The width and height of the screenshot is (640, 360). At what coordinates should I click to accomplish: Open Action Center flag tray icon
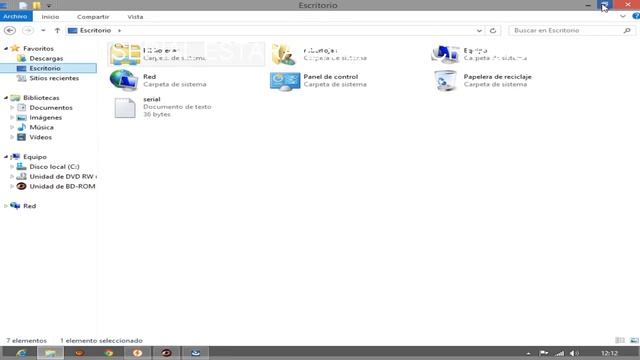544,353
